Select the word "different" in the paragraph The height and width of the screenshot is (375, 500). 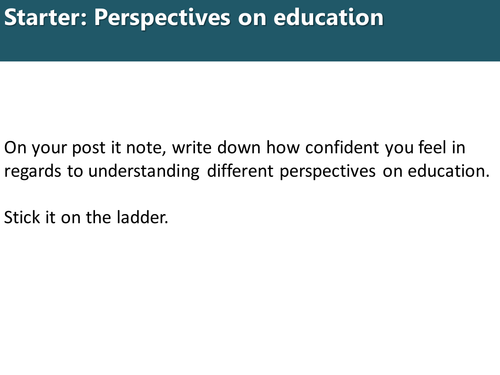(x=240, y=171)
